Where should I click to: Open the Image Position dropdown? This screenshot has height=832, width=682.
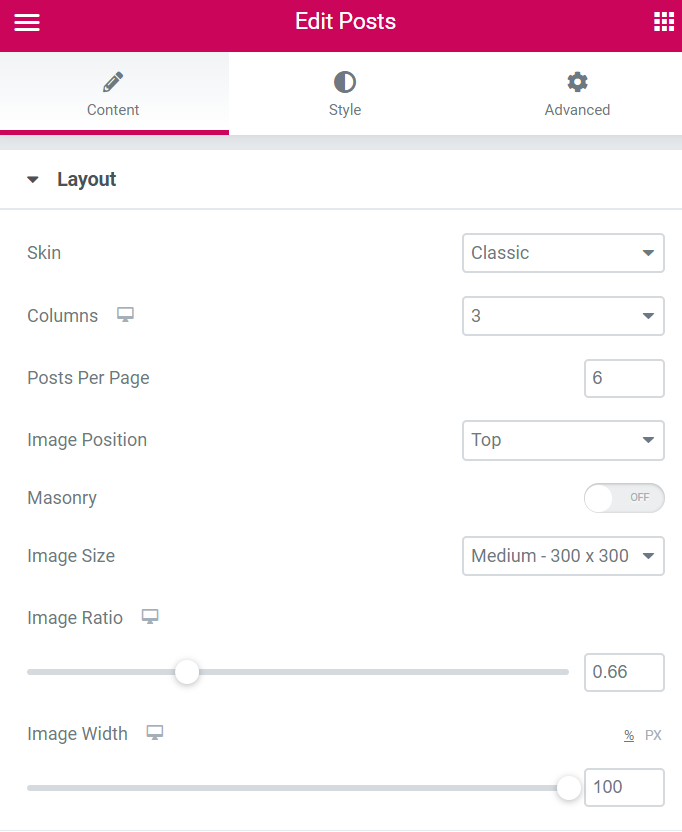(563, 440)
